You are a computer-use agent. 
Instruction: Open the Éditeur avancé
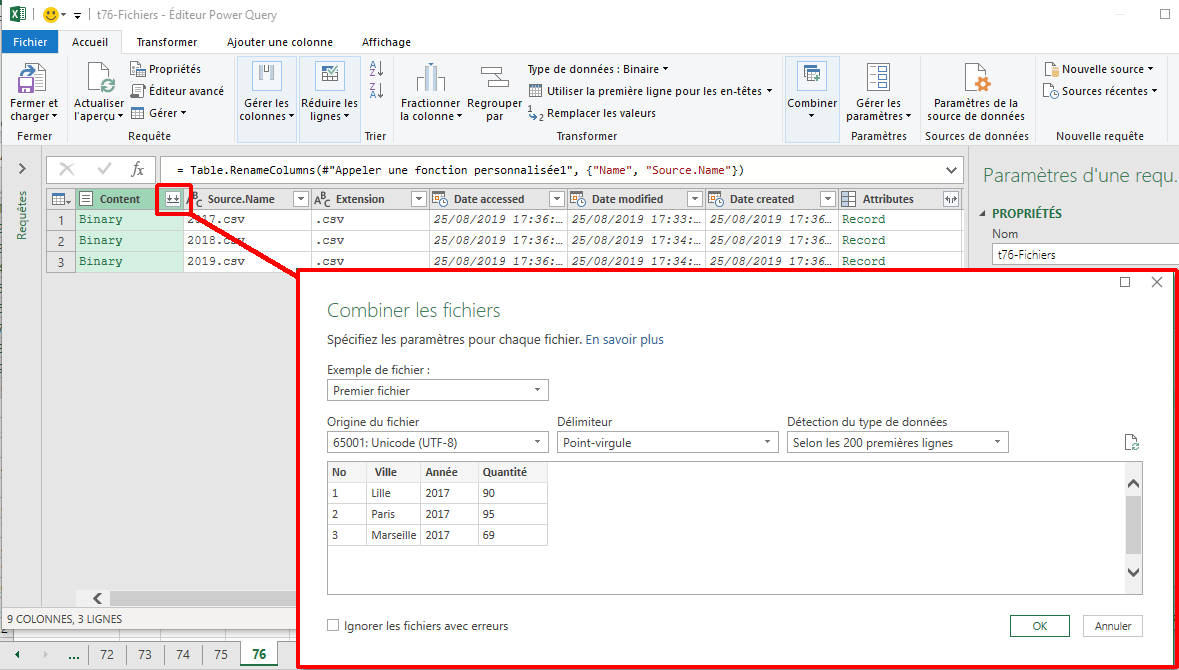point(177,91)
